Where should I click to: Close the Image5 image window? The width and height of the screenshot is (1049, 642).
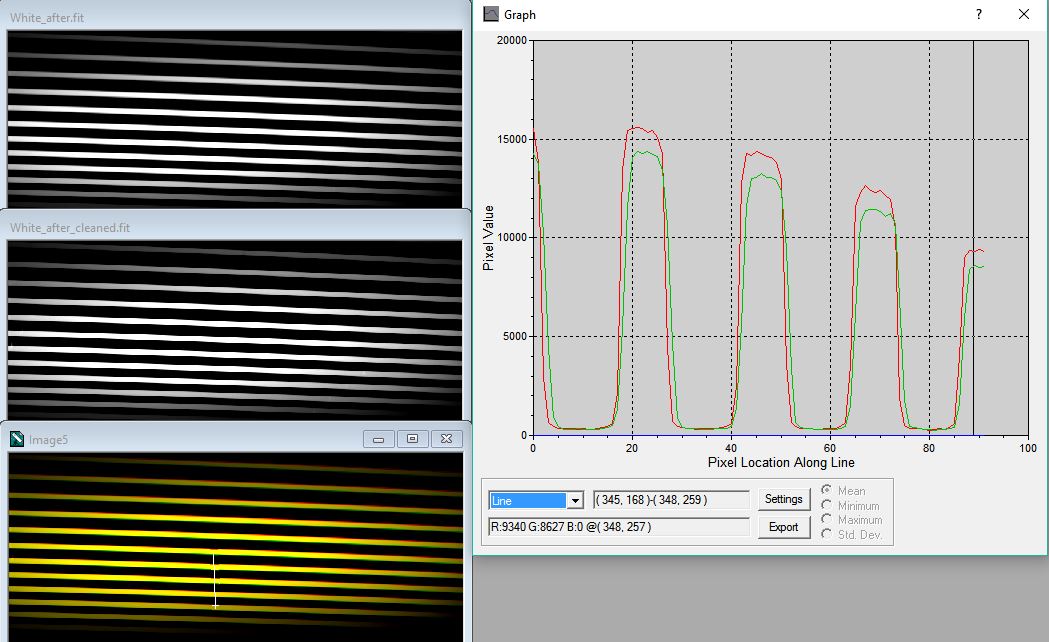(x=447, y=439)
